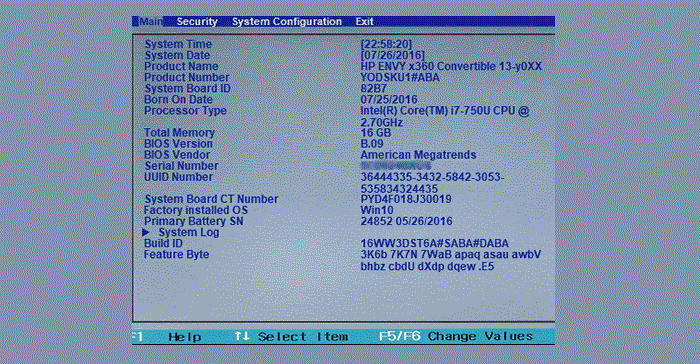Click the Serial Number label
700x364 pixels.
coord(181,166)
